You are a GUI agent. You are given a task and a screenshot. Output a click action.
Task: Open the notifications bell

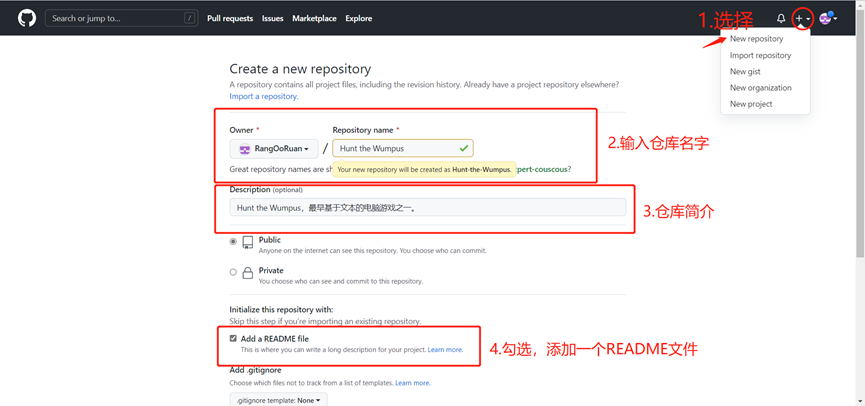coord(781,18)
